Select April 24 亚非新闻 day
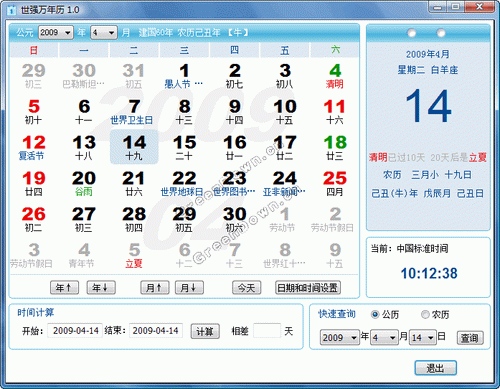This screenshot has width=500, height=389. (x=284, y=184)
